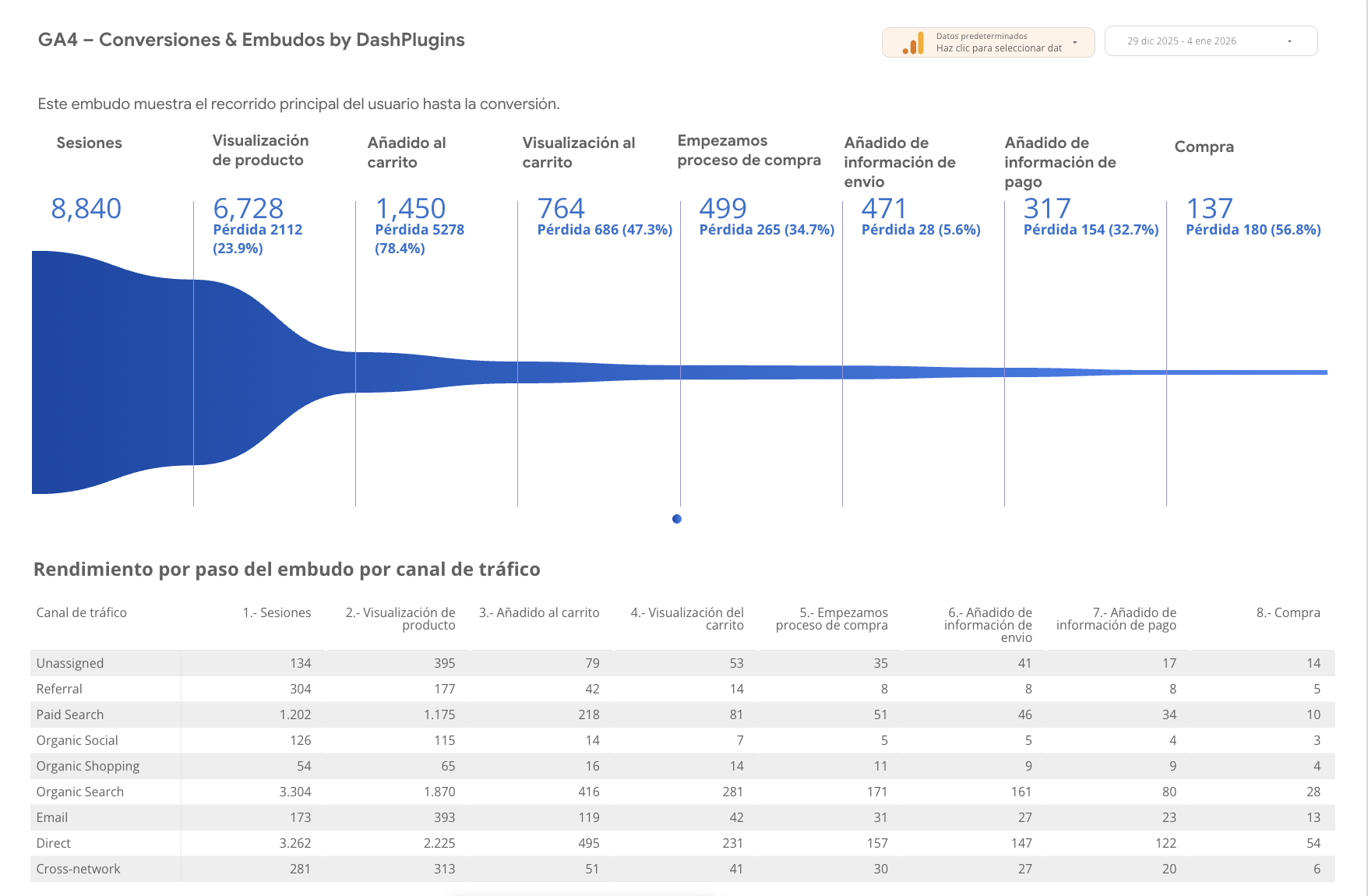Select the Organic Search channel row
Image resolution: width=1368 pixels, height=896 pixels.
coord(80,792)
